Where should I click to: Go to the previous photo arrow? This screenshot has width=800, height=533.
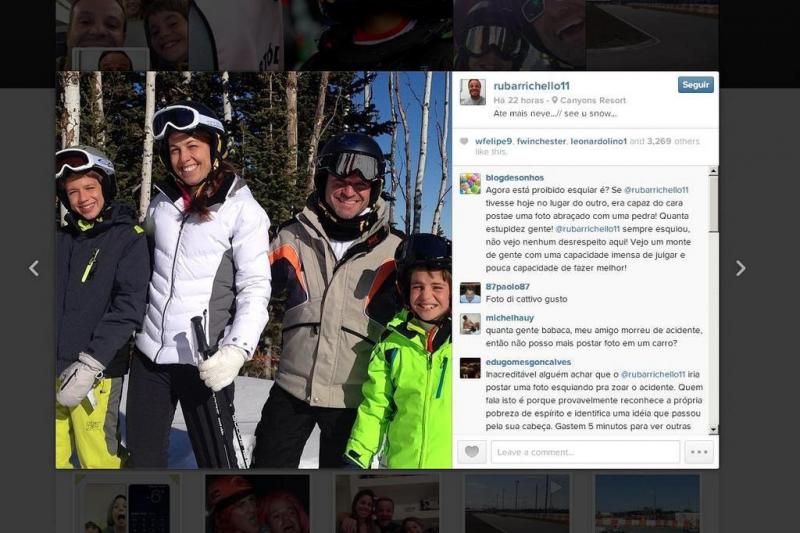point(34,268)
